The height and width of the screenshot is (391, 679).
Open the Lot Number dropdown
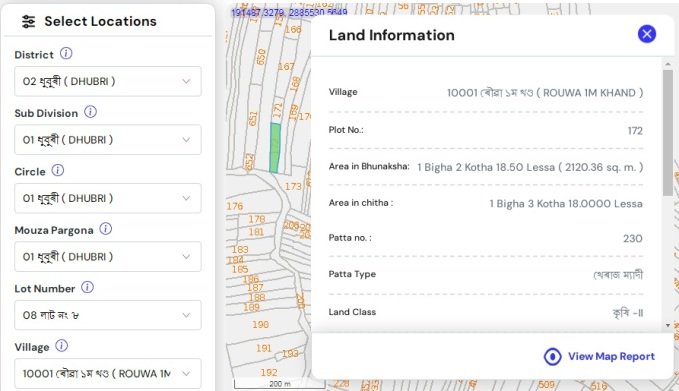coord(108,315)
